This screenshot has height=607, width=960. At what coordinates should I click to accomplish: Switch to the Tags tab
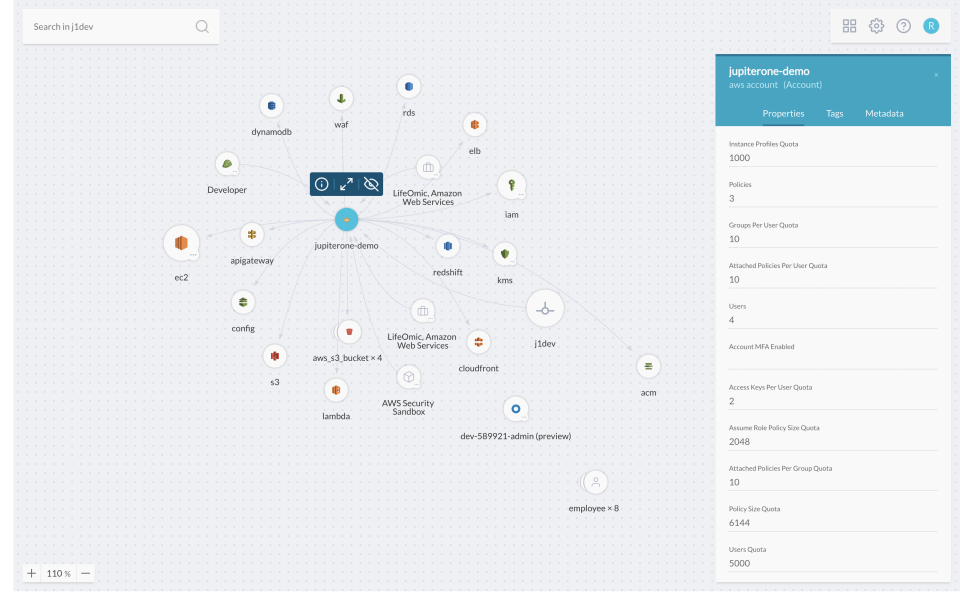(x=834, y=113)
